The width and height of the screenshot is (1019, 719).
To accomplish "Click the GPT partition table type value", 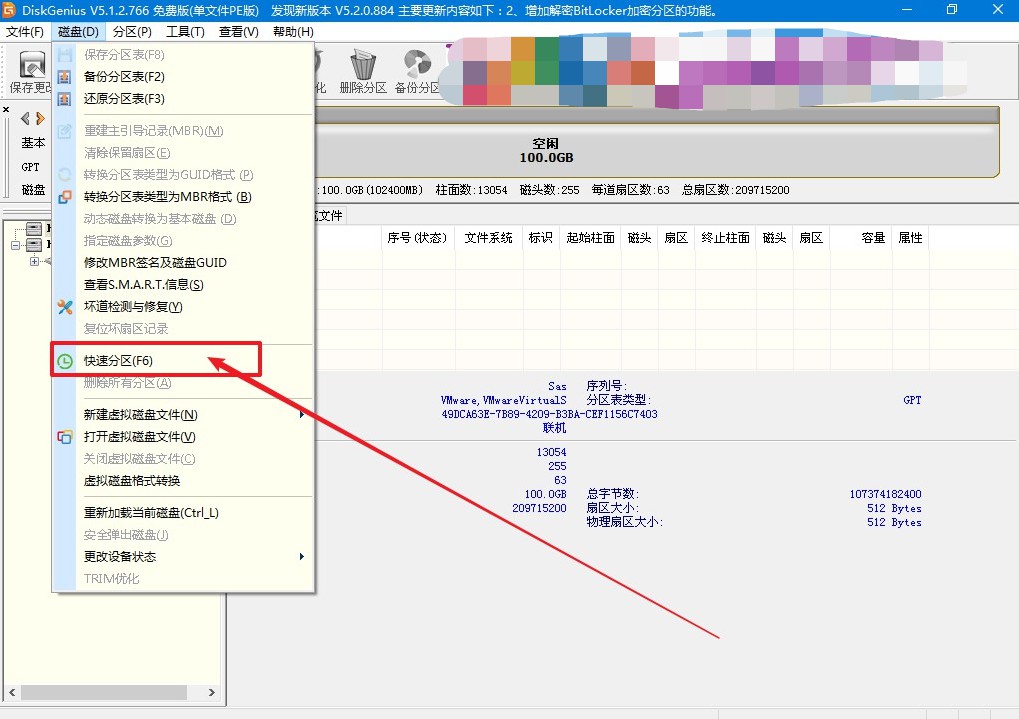I will (912, 400).
